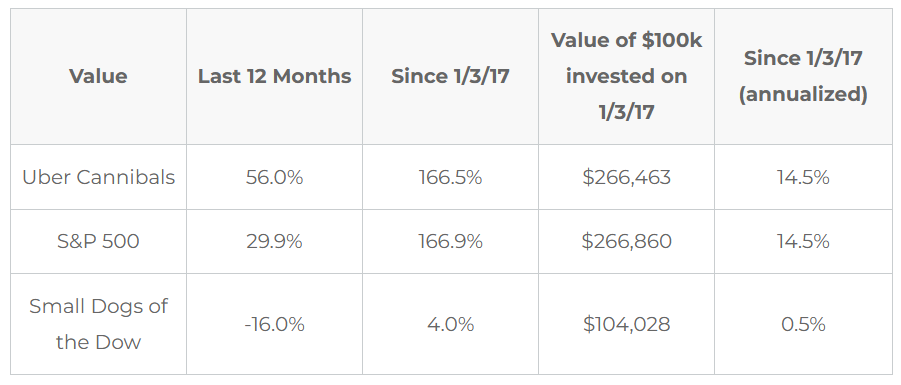Click Since 1/3/17 (annualized) header
The height and width of the screenshot is (385, 901).
[x=803, y=76]
